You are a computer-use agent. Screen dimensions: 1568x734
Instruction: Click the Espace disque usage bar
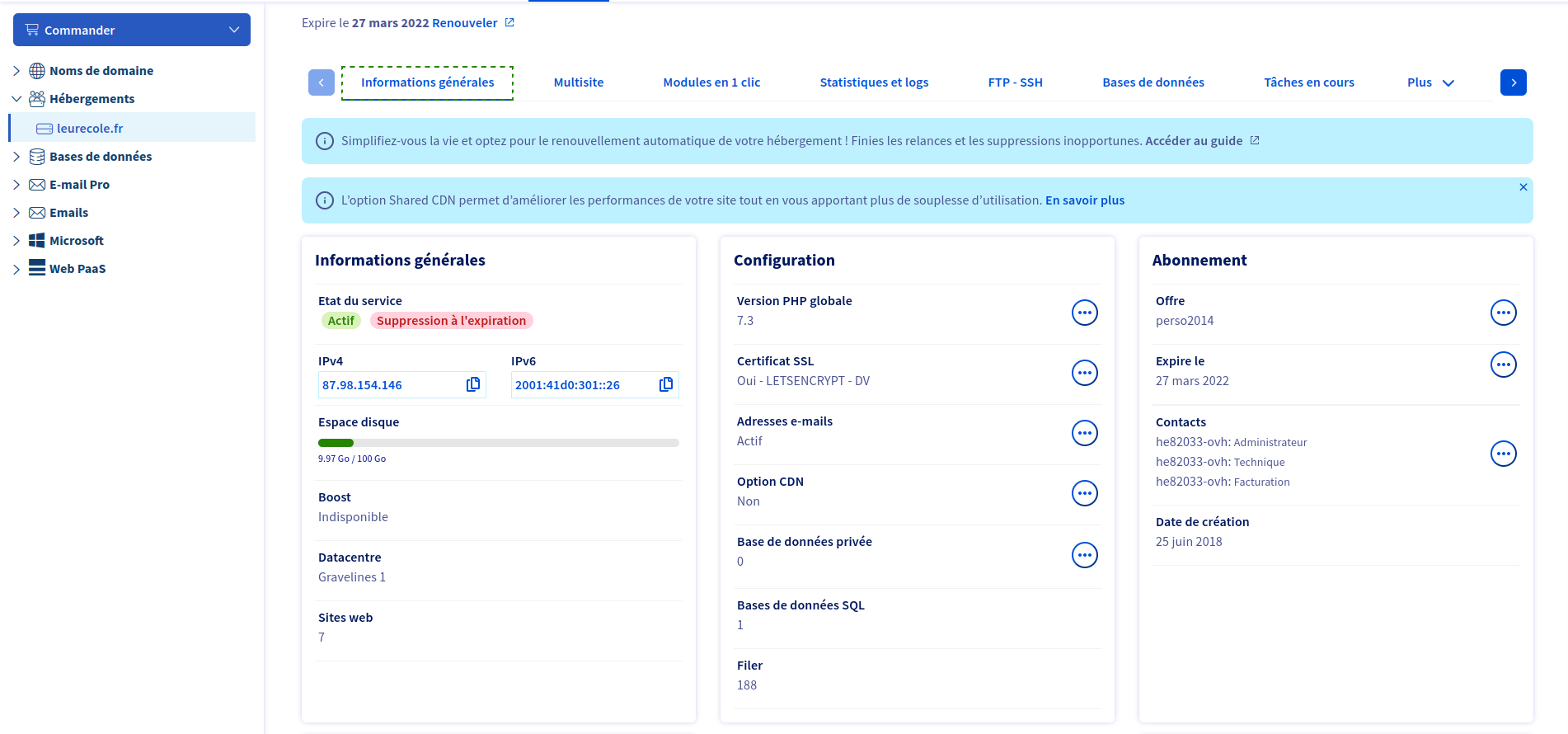tap(498, 443)
